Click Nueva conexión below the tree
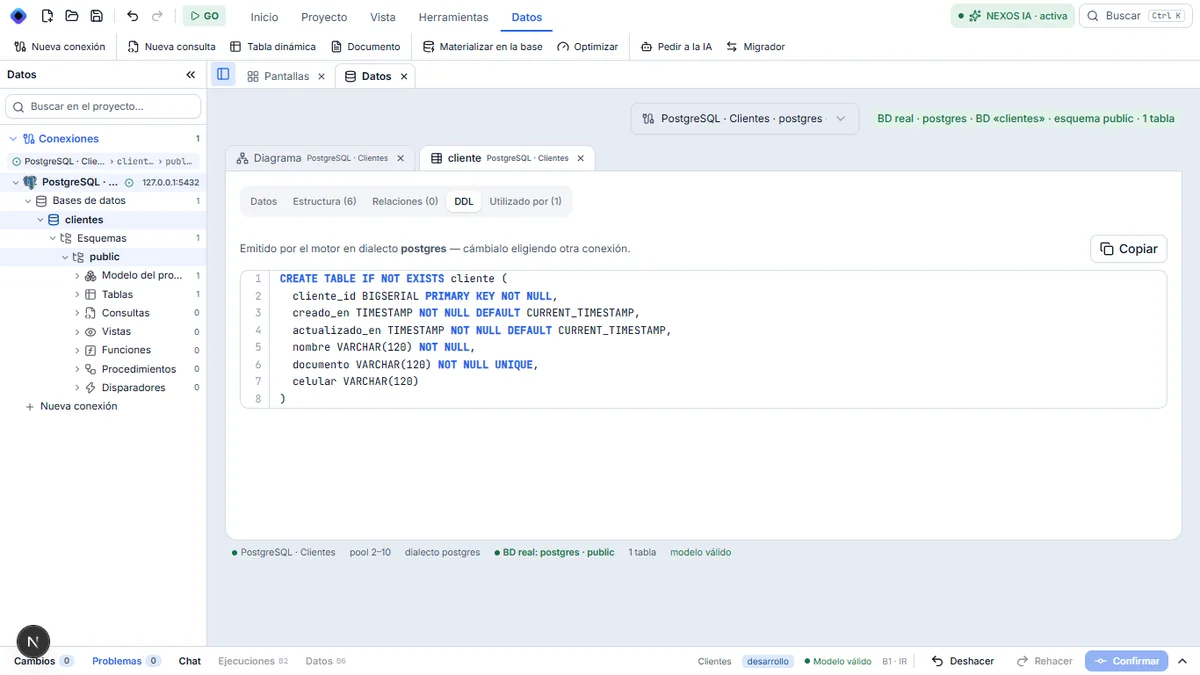 pos(71,407)
